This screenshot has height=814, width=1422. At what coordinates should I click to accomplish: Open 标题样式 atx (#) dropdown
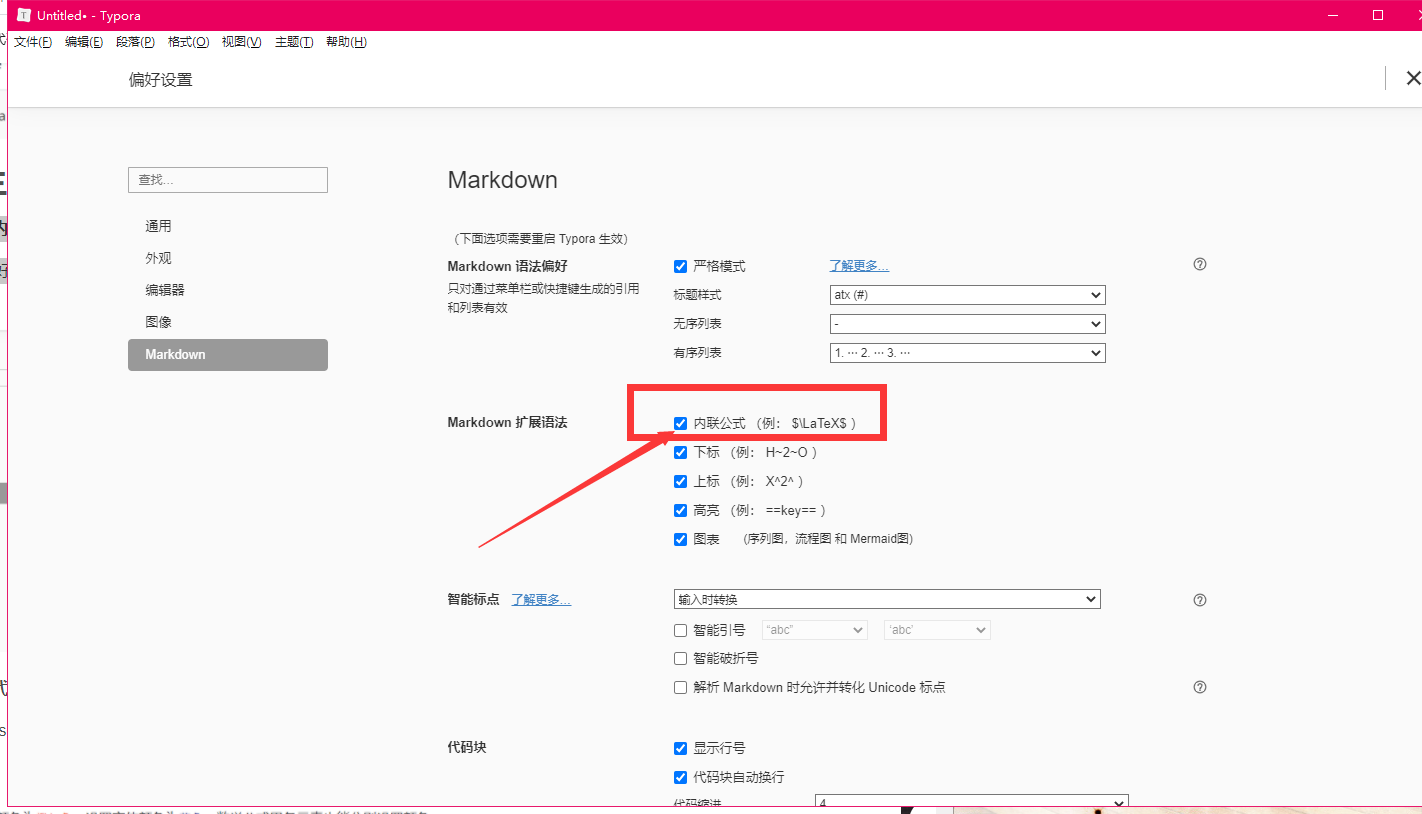(x=967, y=295)
